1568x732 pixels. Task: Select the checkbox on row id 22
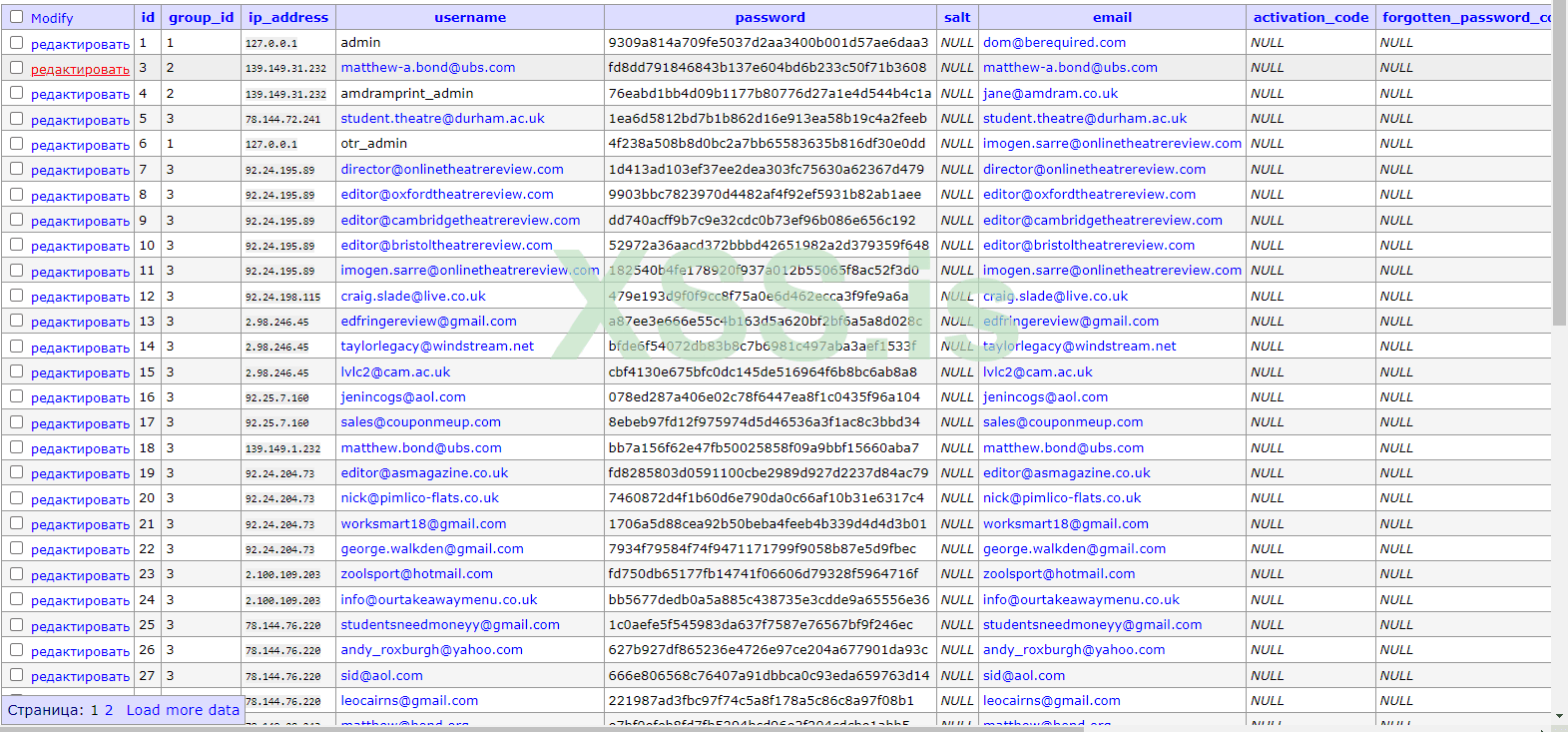(16, 548)
